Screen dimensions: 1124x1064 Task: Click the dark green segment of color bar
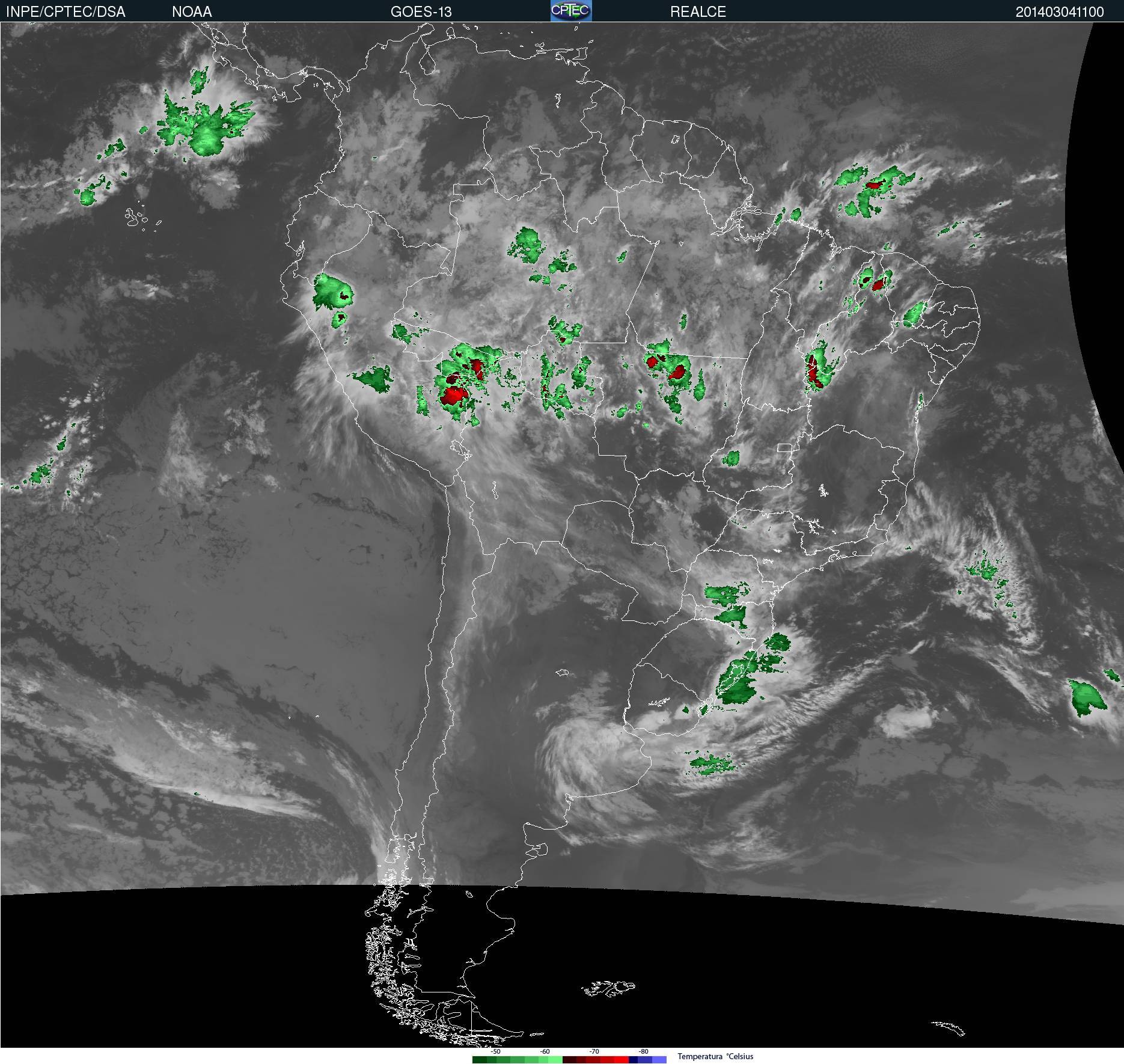point(480,1060)
